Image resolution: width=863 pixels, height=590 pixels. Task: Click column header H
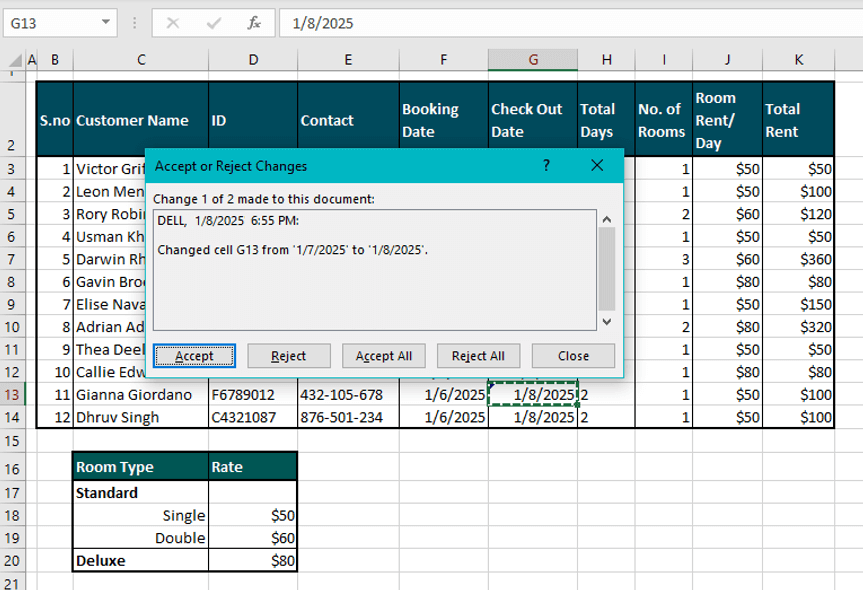point(606,60)
